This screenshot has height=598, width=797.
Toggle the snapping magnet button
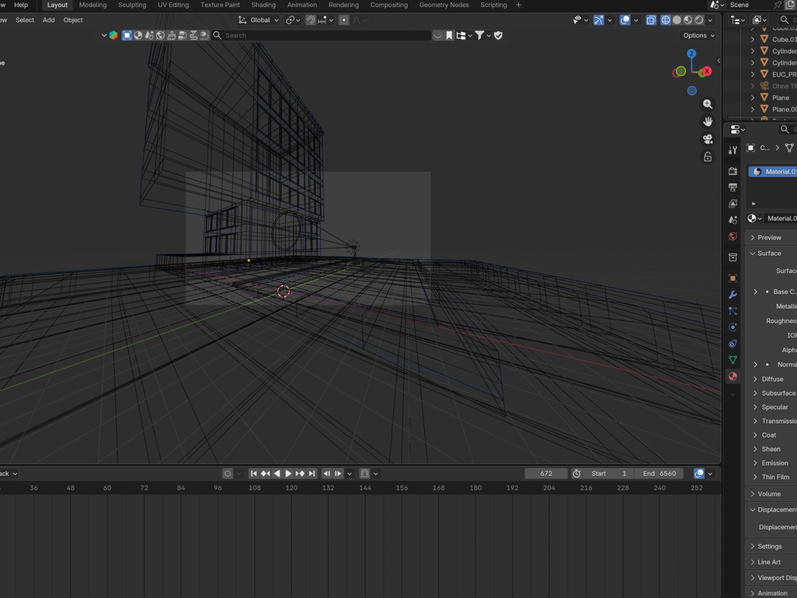click(311, 20)
